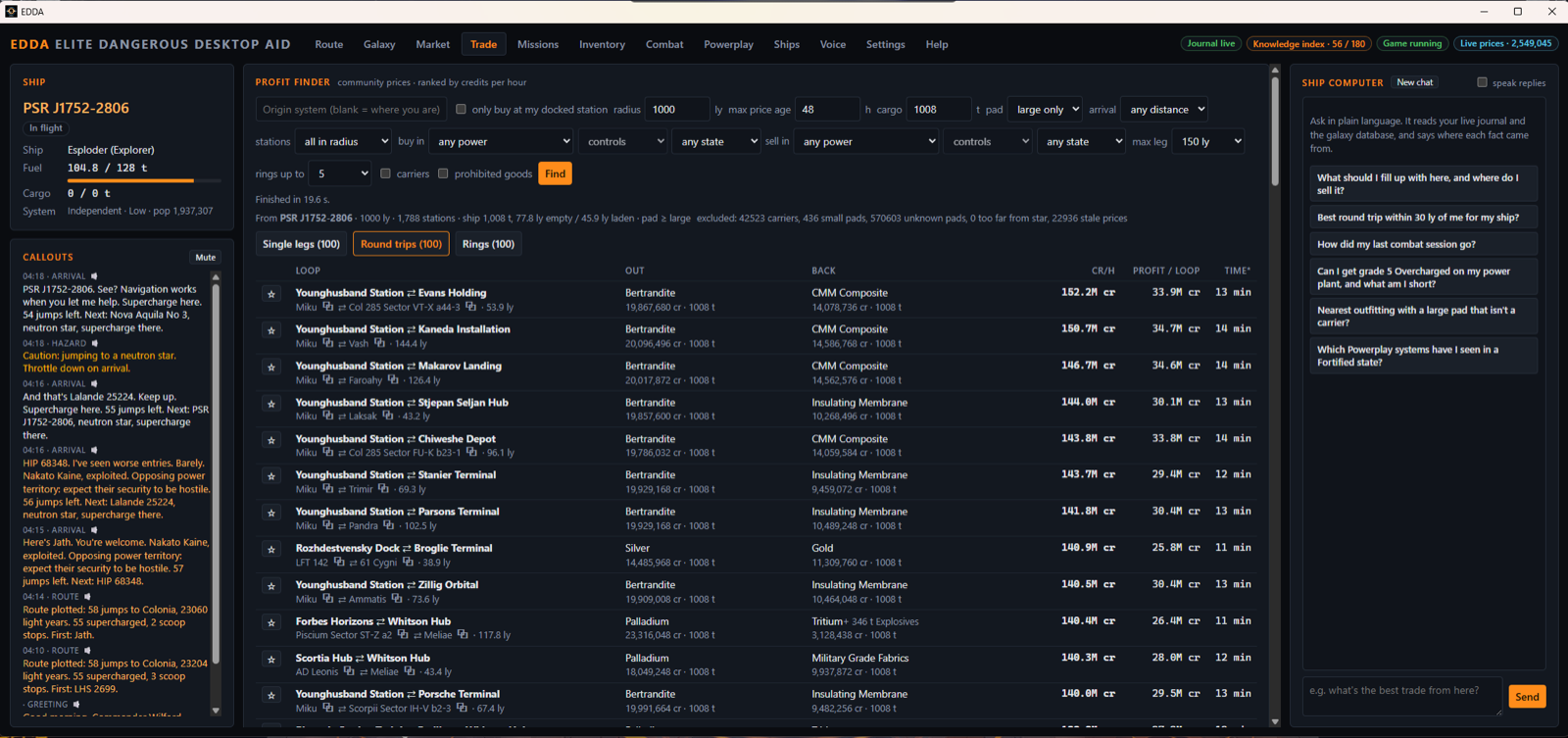
Task: Open the rings up to 5 dropdown
Action: click(340, 173)
